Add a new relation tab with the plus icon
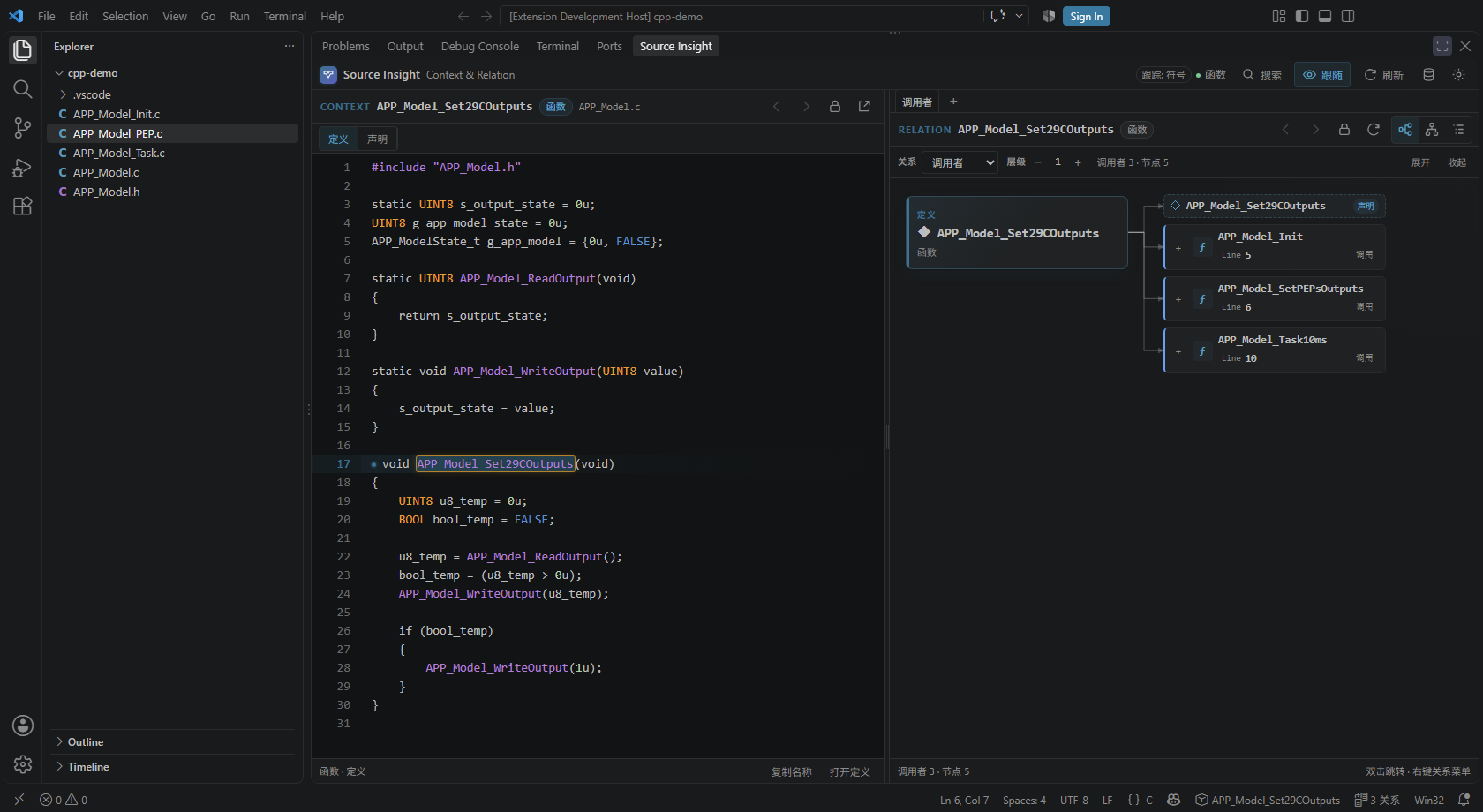 coord(953,101)
